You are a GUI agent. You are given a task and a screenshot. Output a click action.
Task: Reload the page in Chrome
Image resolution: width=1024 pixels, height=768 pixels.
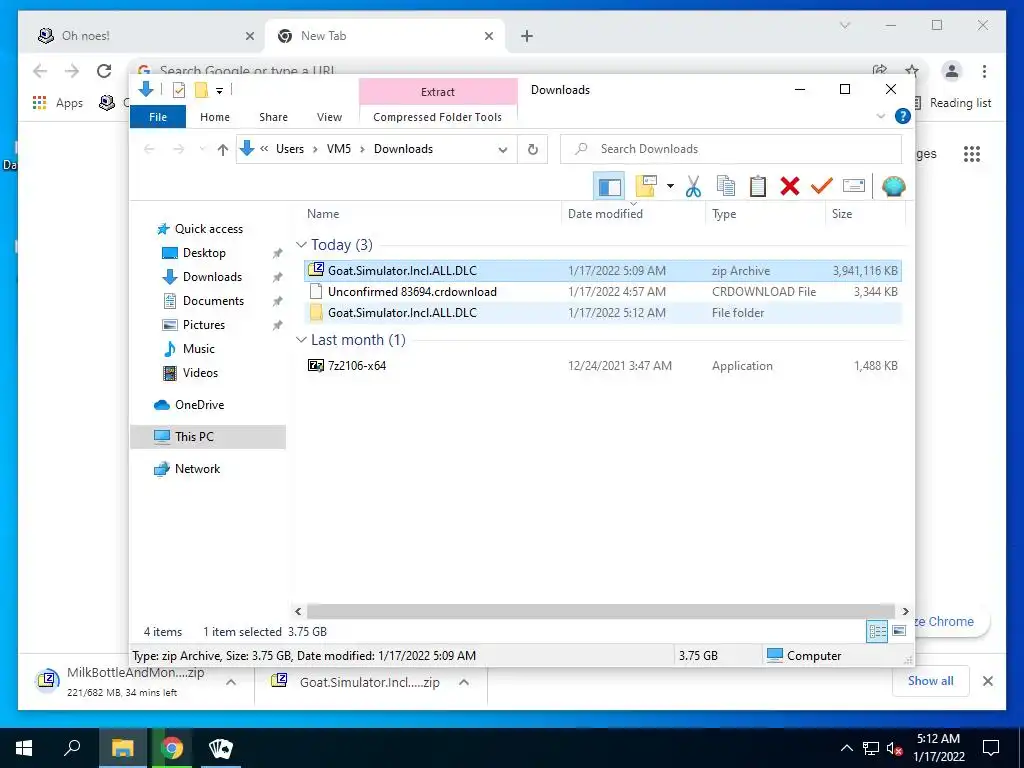click(104, 71)
